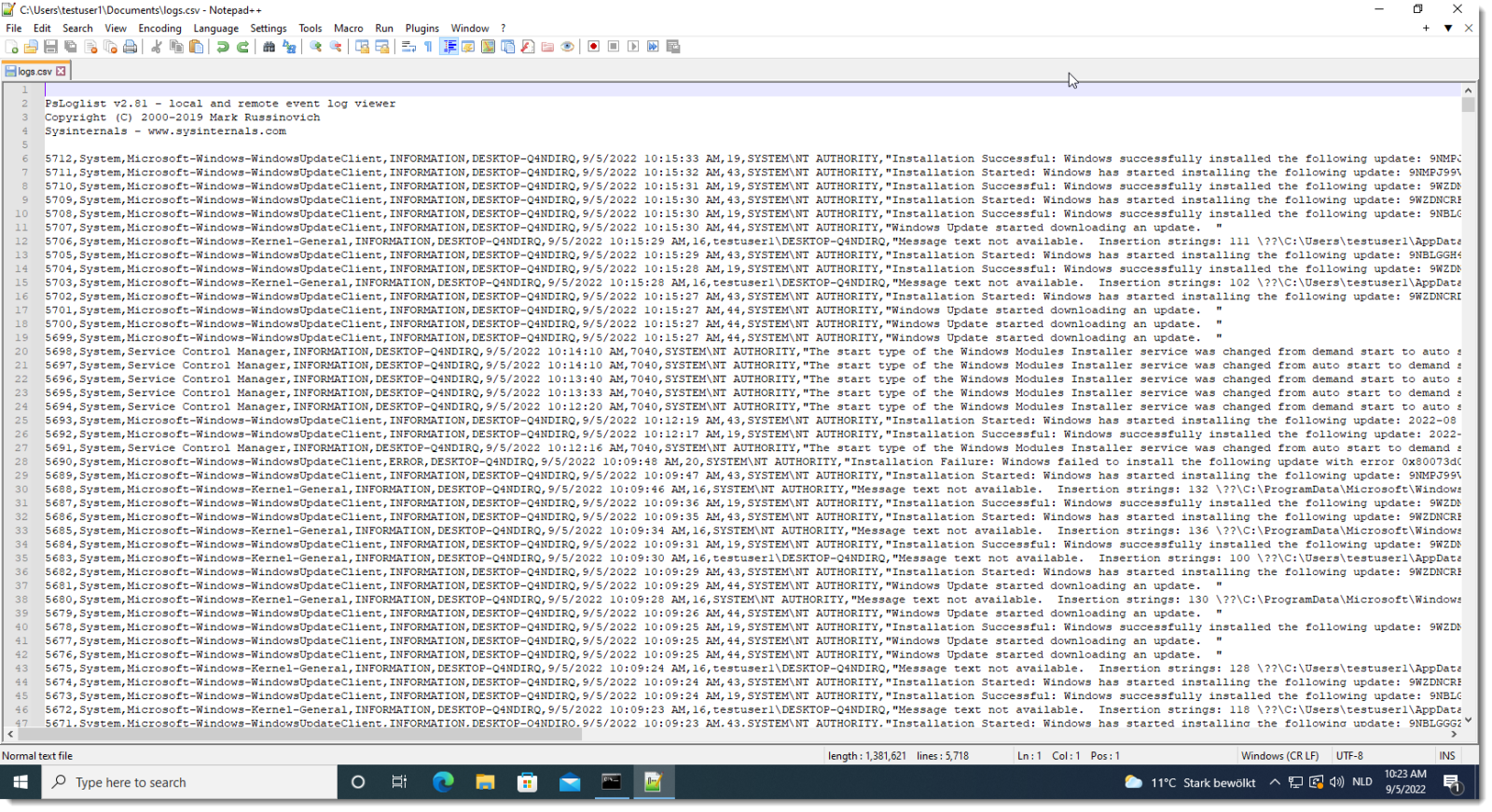1492x812 pixels.
Task: Toggle Show All Characters pilcrow icon
Action: 428,47
